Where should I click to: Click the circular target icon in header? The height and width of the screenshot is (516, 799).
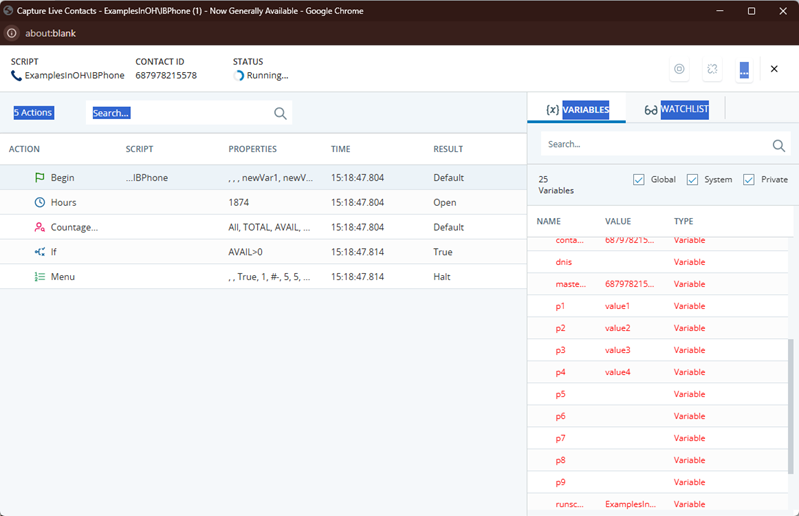click(x=679, y=69)
